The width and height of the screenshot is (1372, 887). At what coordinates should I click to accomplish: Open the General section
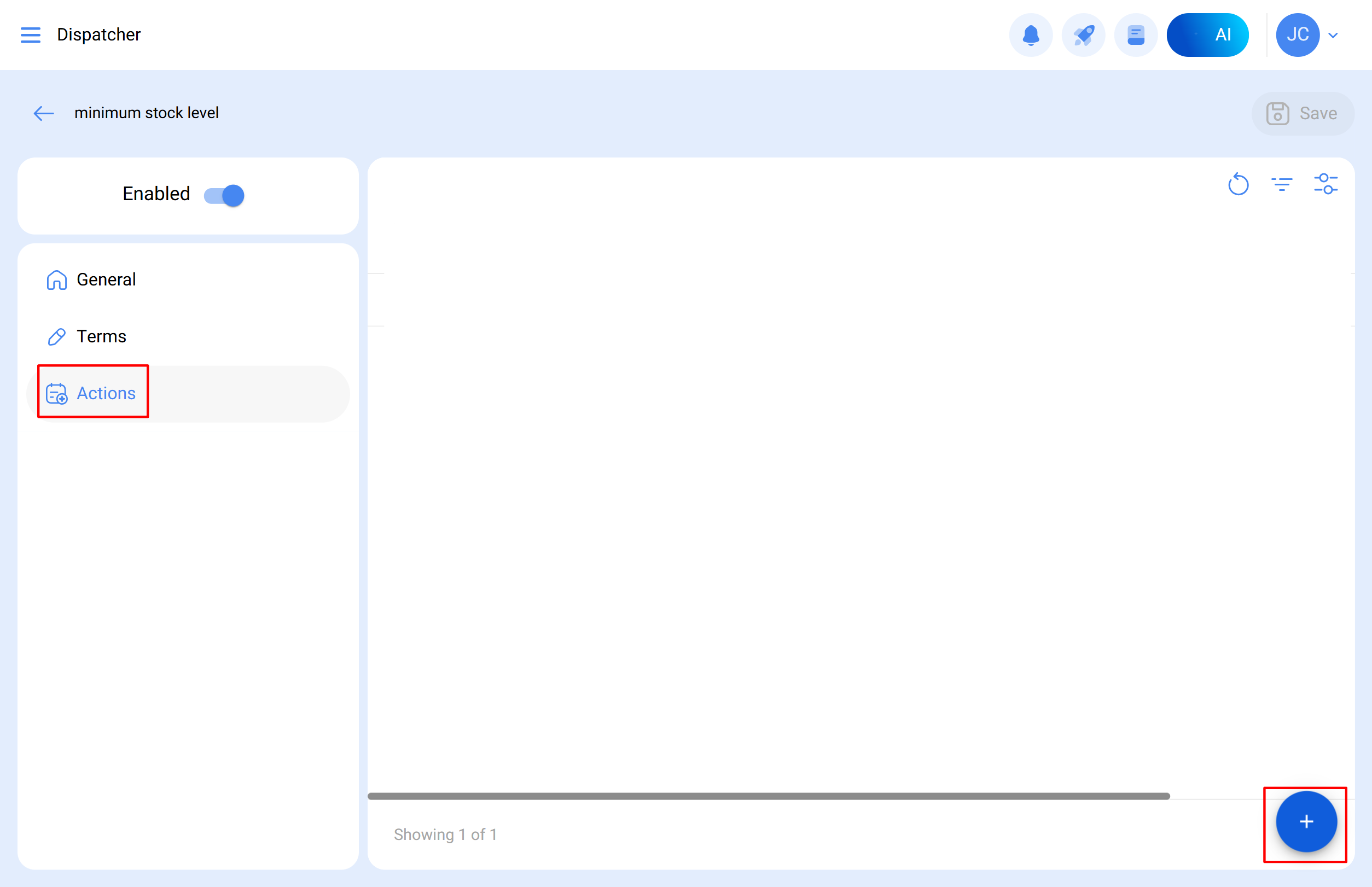106,280
